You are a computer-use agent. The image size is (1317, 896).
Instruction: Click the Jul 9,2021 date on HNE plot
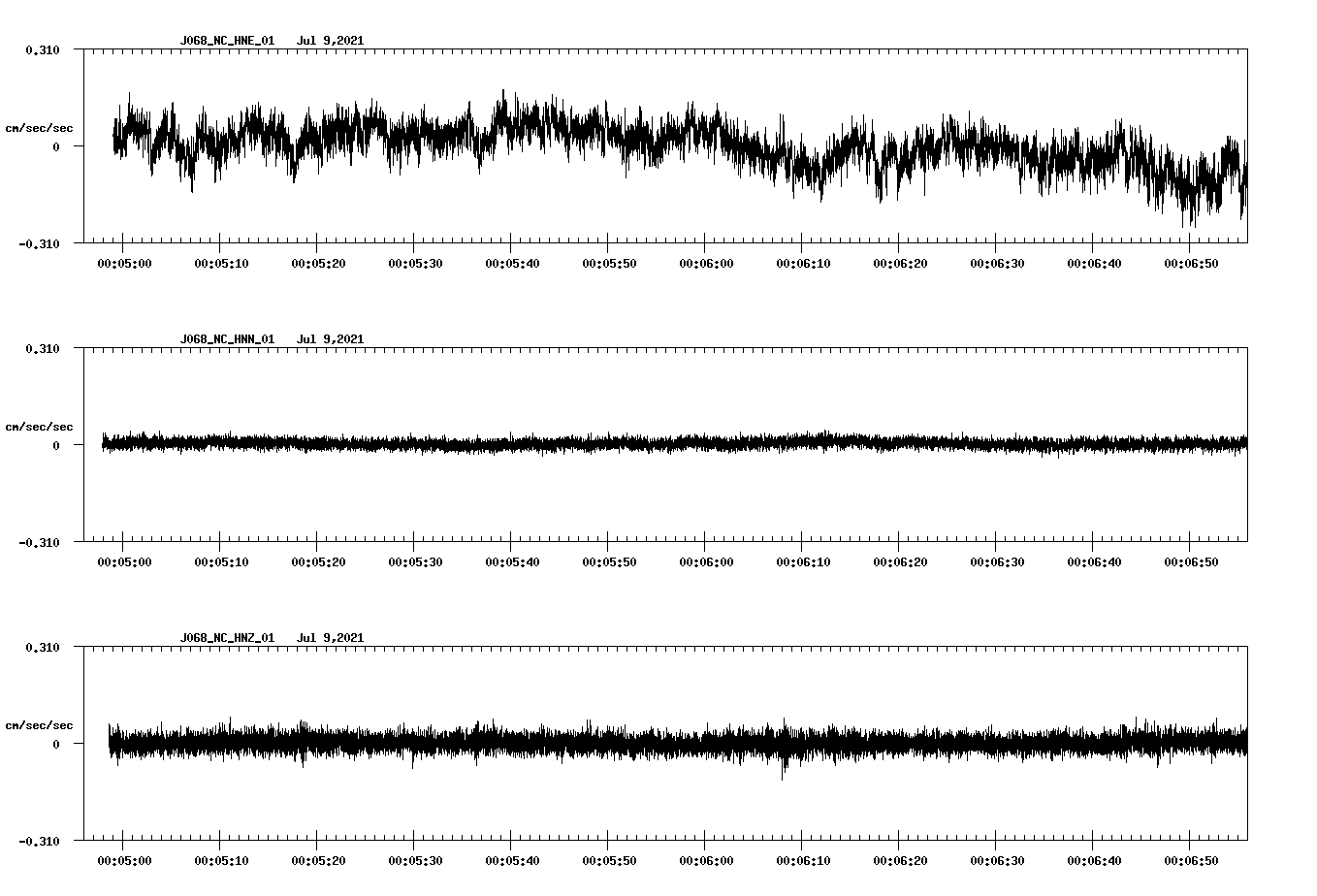point(330,41)
